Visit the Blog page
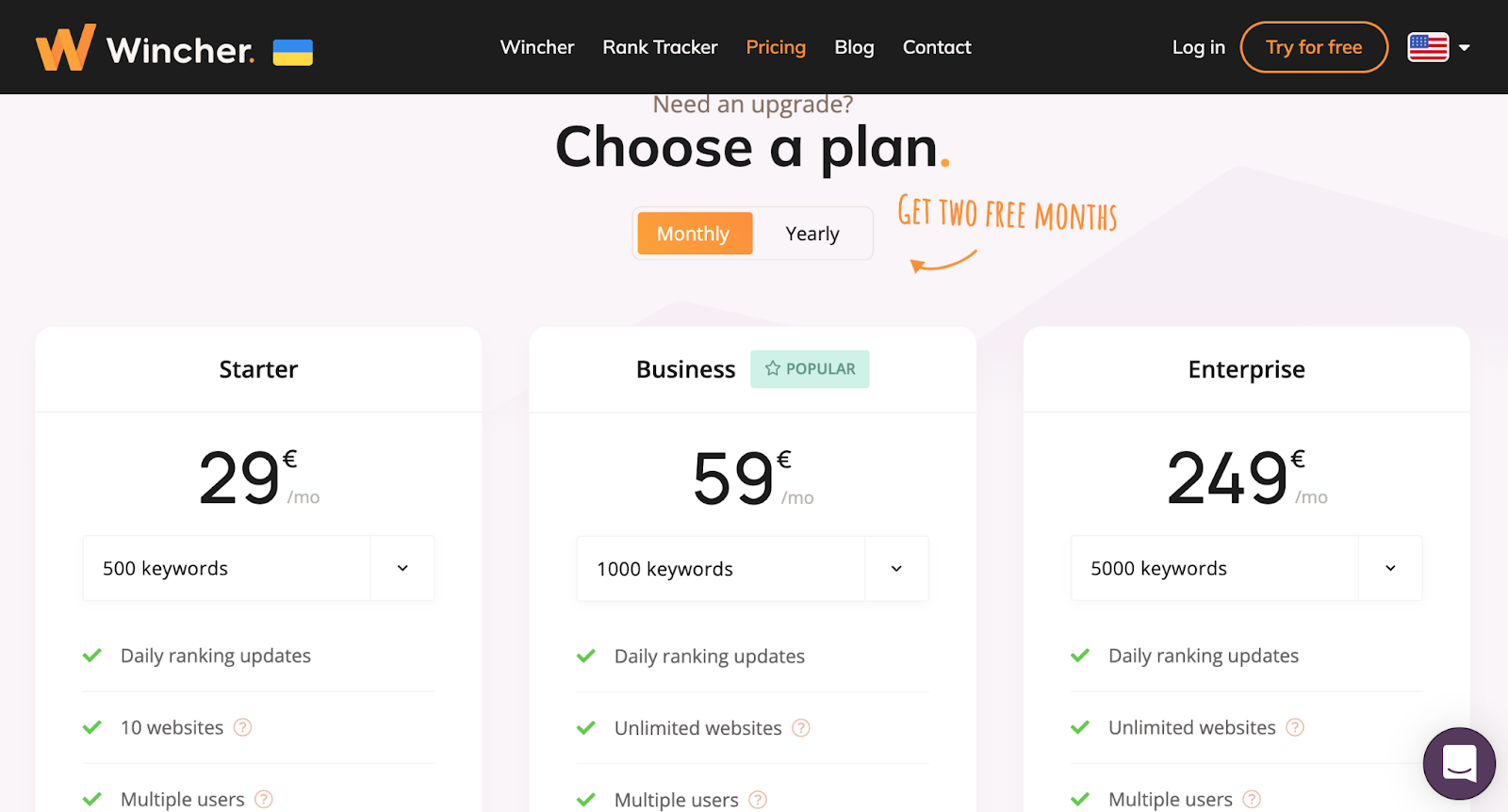 tap(854, 47)
